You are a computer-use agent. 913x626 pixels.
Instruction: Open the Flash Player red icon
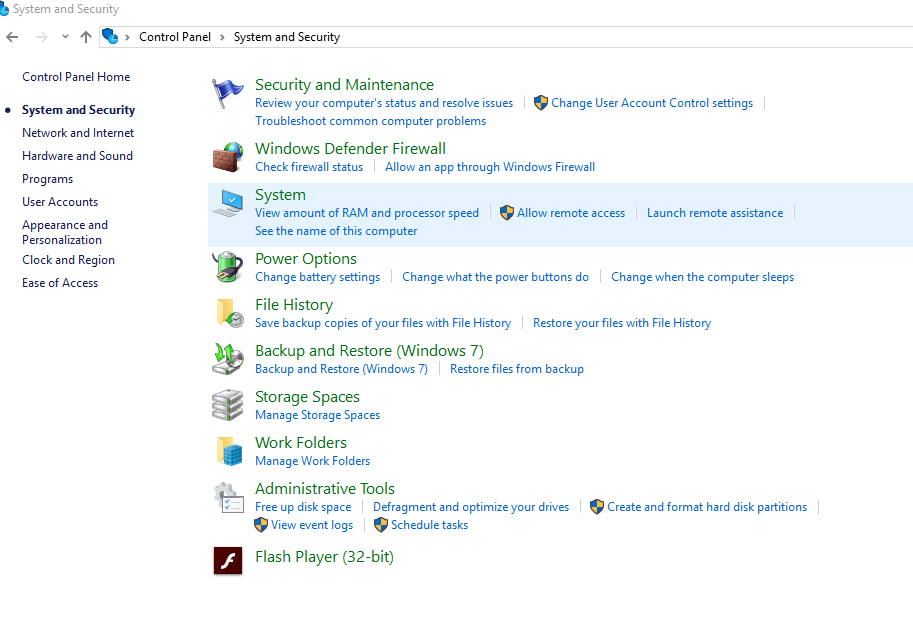[x=228, y=561]
